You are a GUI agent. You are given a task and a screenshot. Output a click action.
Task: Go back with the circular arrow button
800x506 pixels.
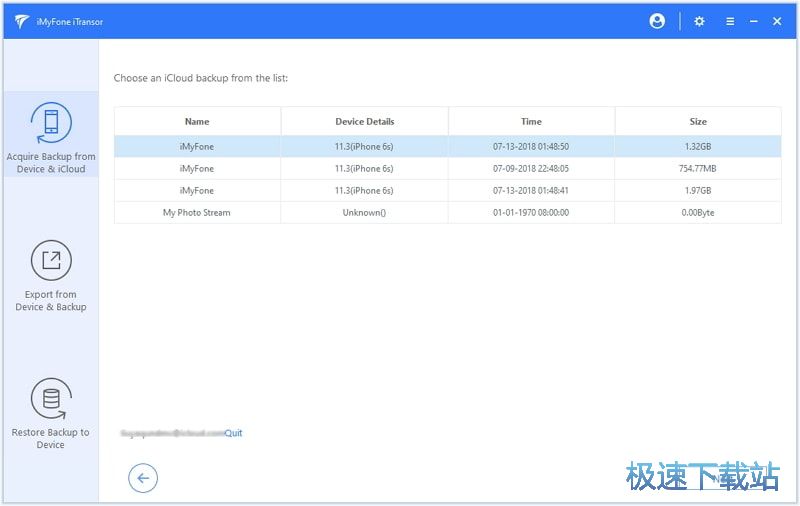pos(143,478)
